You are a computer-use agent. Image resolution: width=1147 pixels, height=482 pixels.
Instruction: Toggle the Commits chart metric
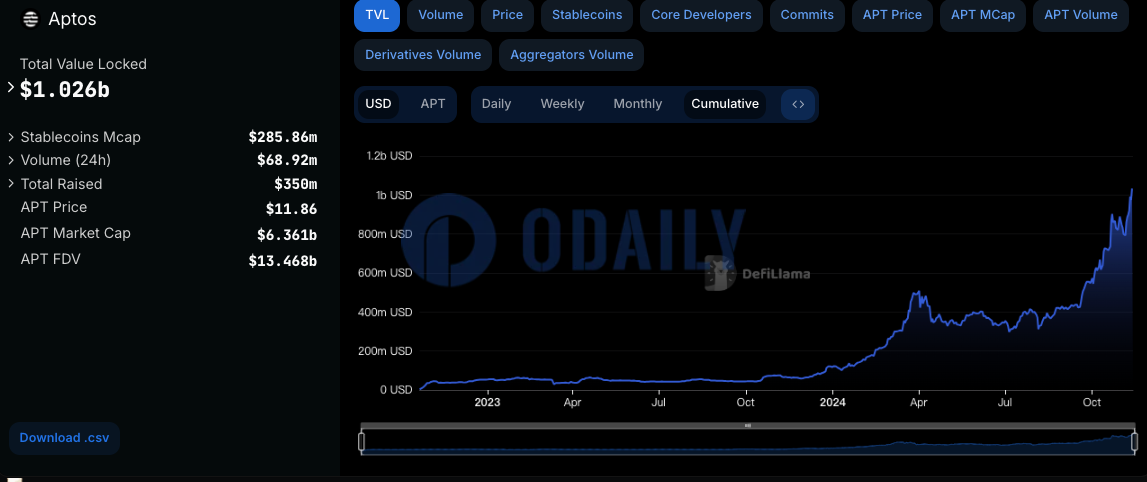807,15
